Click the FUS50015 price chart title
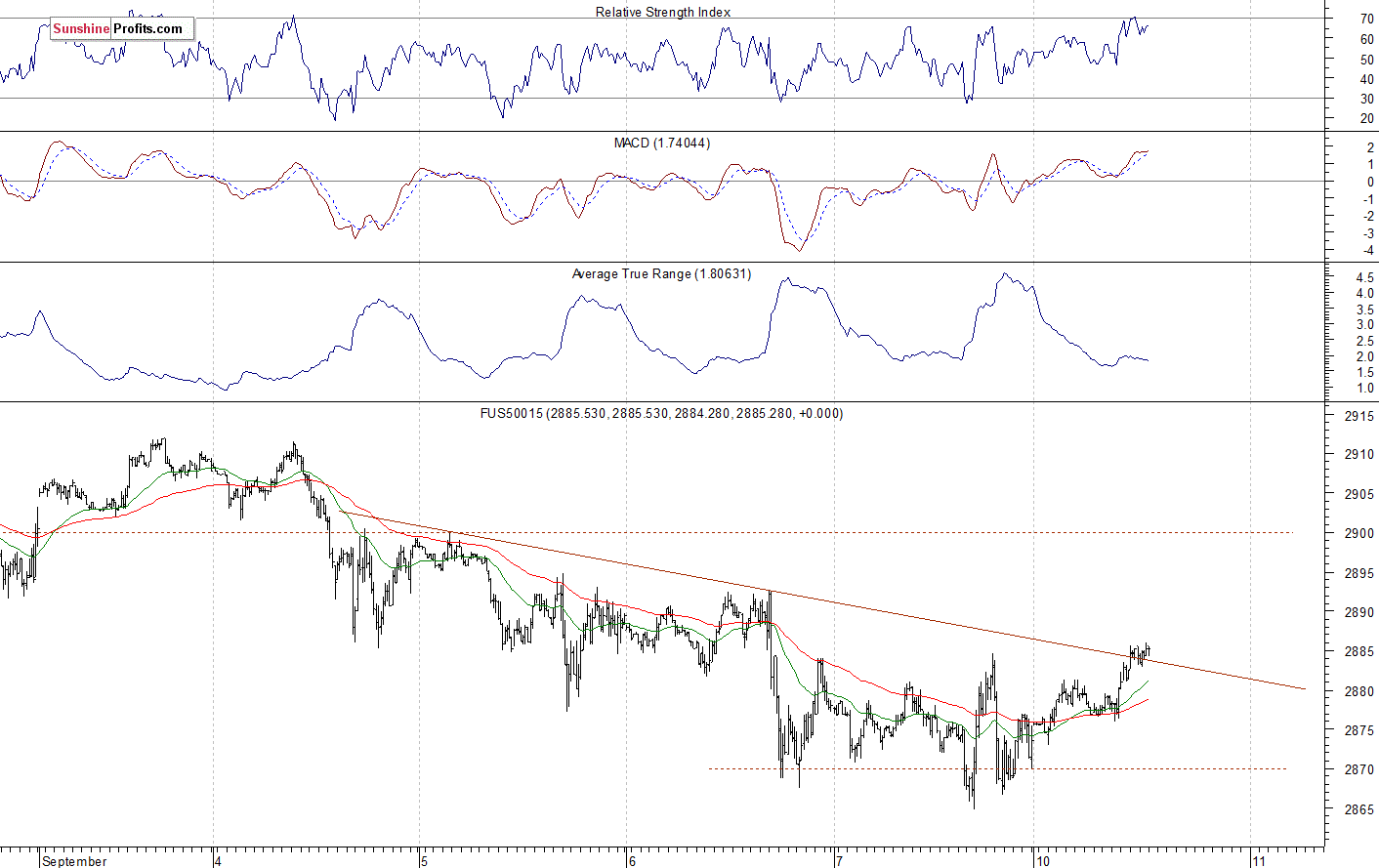This screenshot has height=868, width=1379. [x=661, y=413]
